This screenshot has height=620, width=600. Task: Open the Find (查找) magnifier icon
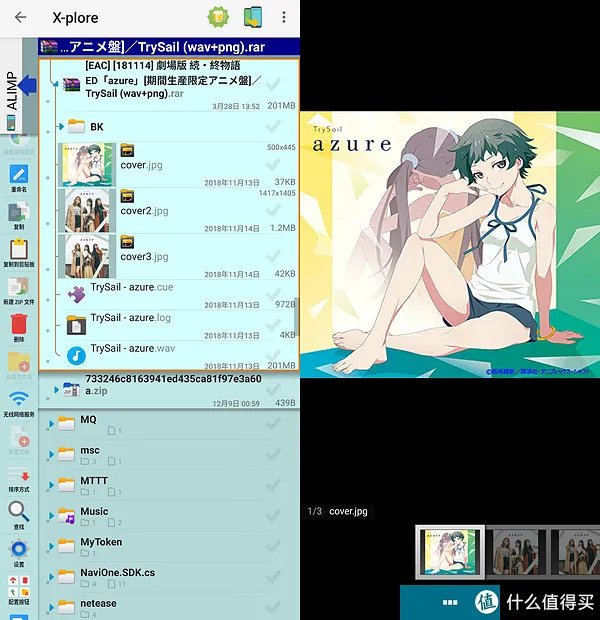tap(18, 514)
